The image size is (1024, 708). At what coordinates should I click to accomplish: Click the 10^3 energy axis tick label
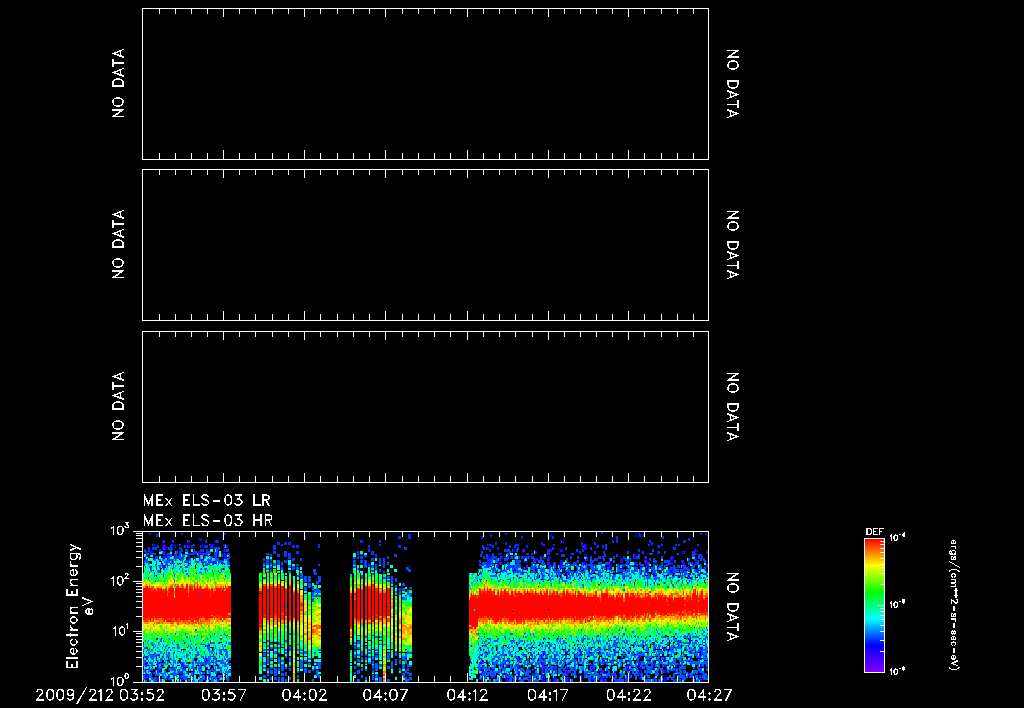(x=121, y=530)
